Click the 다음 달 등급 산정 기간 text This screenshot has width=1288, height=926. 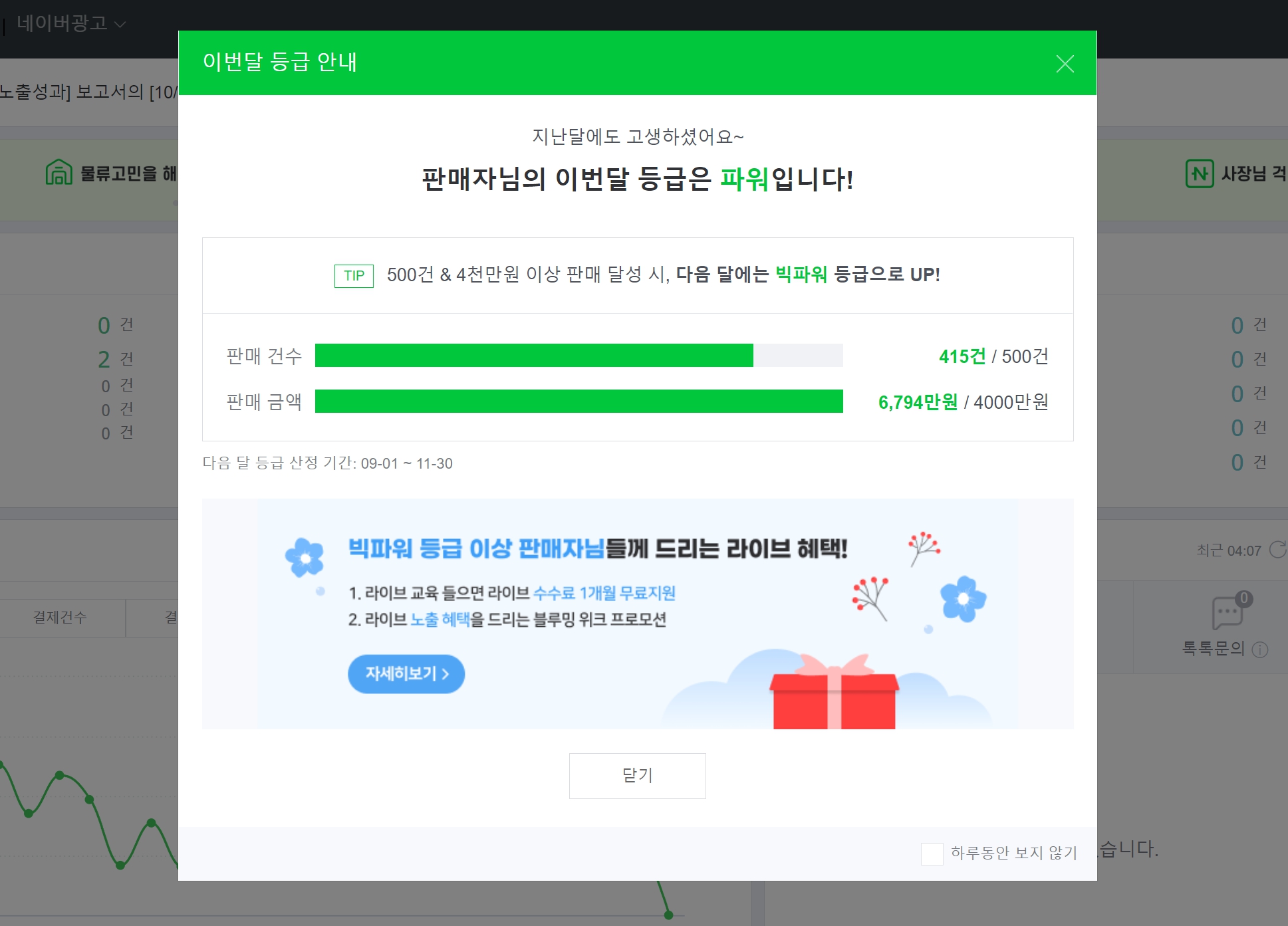(327, 463)
